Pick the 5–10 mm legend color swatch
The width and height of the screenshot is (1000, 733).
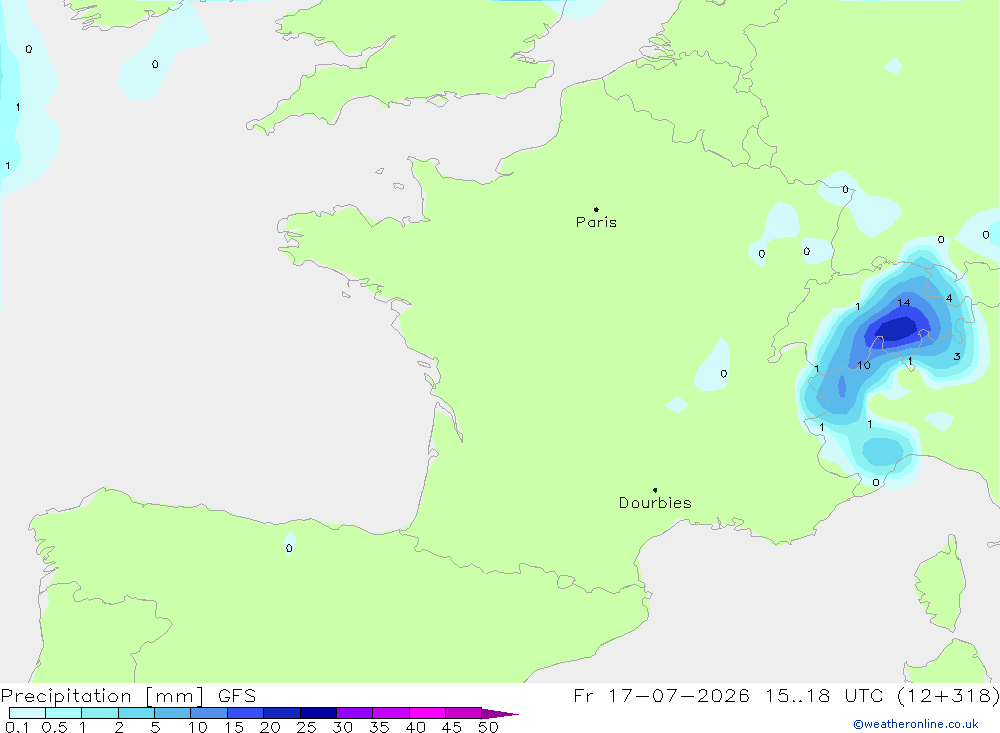click(x=172, y=713)
